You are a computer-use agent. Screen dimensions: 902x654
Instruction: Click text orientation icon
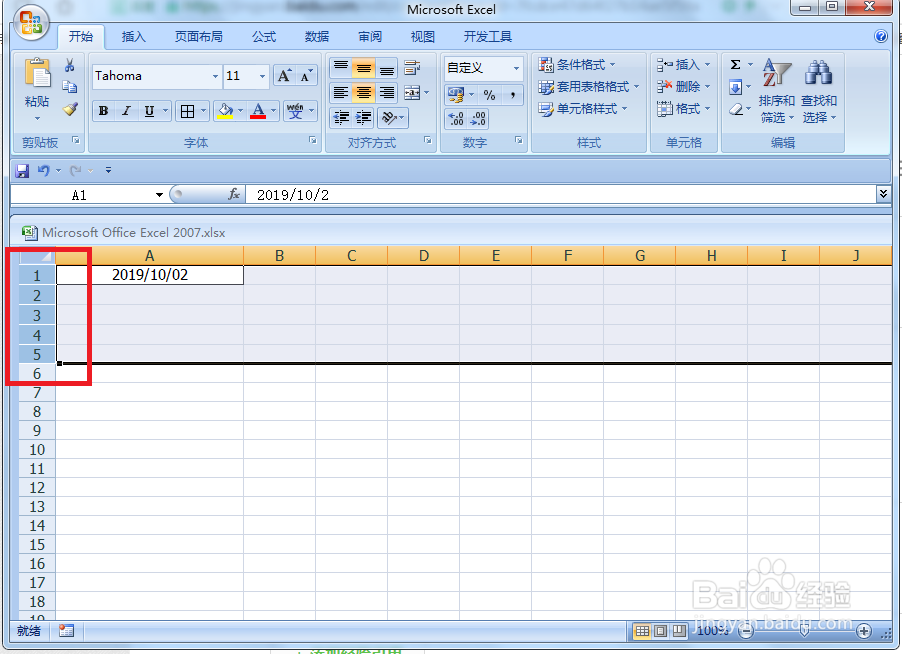389,118
